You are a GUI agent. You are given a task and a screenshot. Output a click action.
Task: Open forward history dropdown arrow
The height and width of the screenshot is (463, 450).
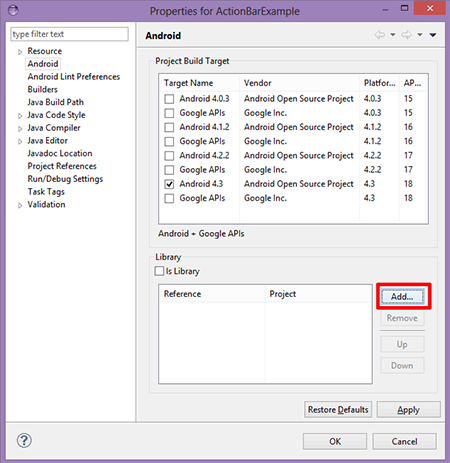tap(420, 34)
